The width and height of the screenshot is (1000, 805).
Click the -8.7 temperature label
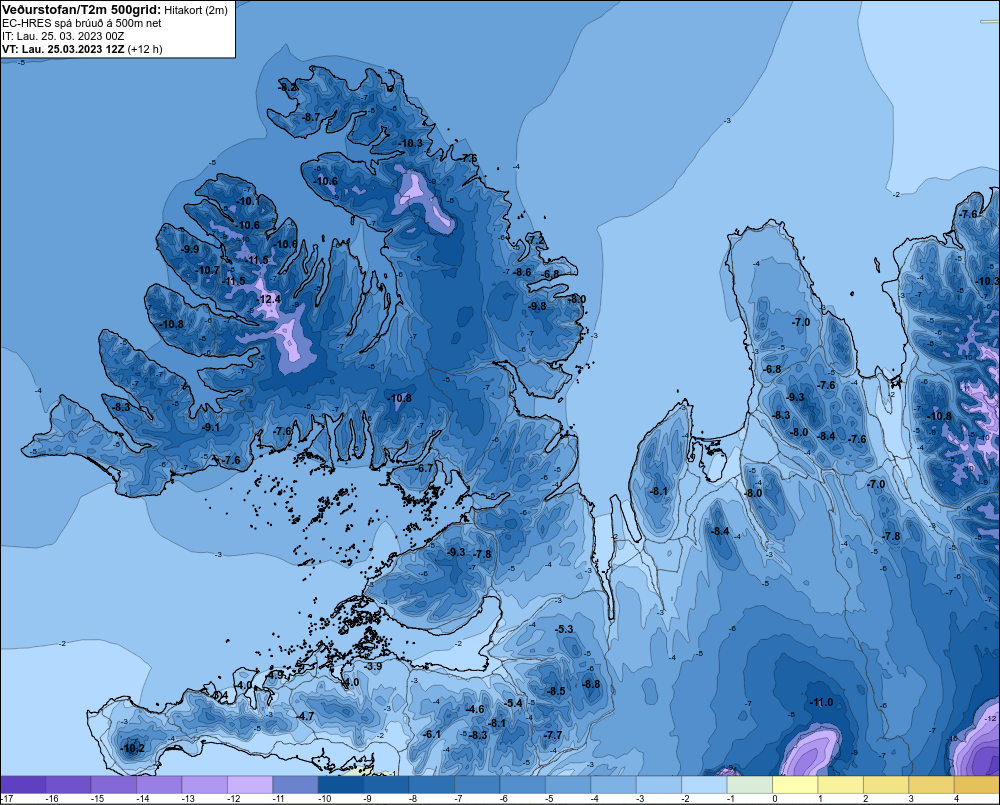coord(311,117)
